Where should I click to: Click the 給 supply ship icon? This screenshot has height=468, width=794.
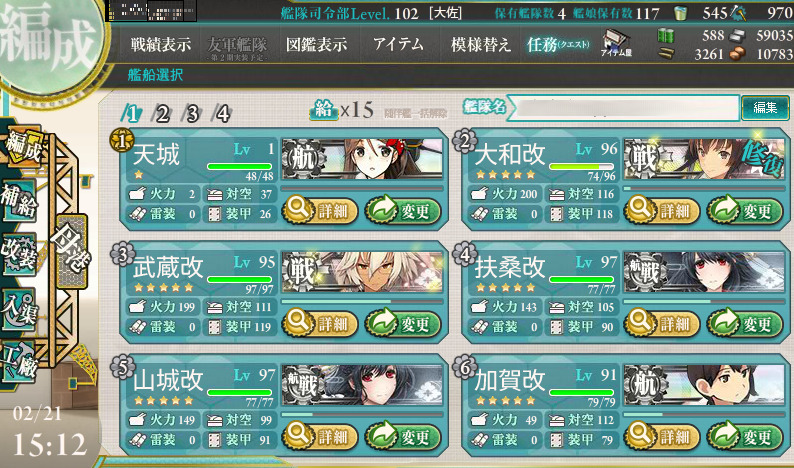coord(324,110)
